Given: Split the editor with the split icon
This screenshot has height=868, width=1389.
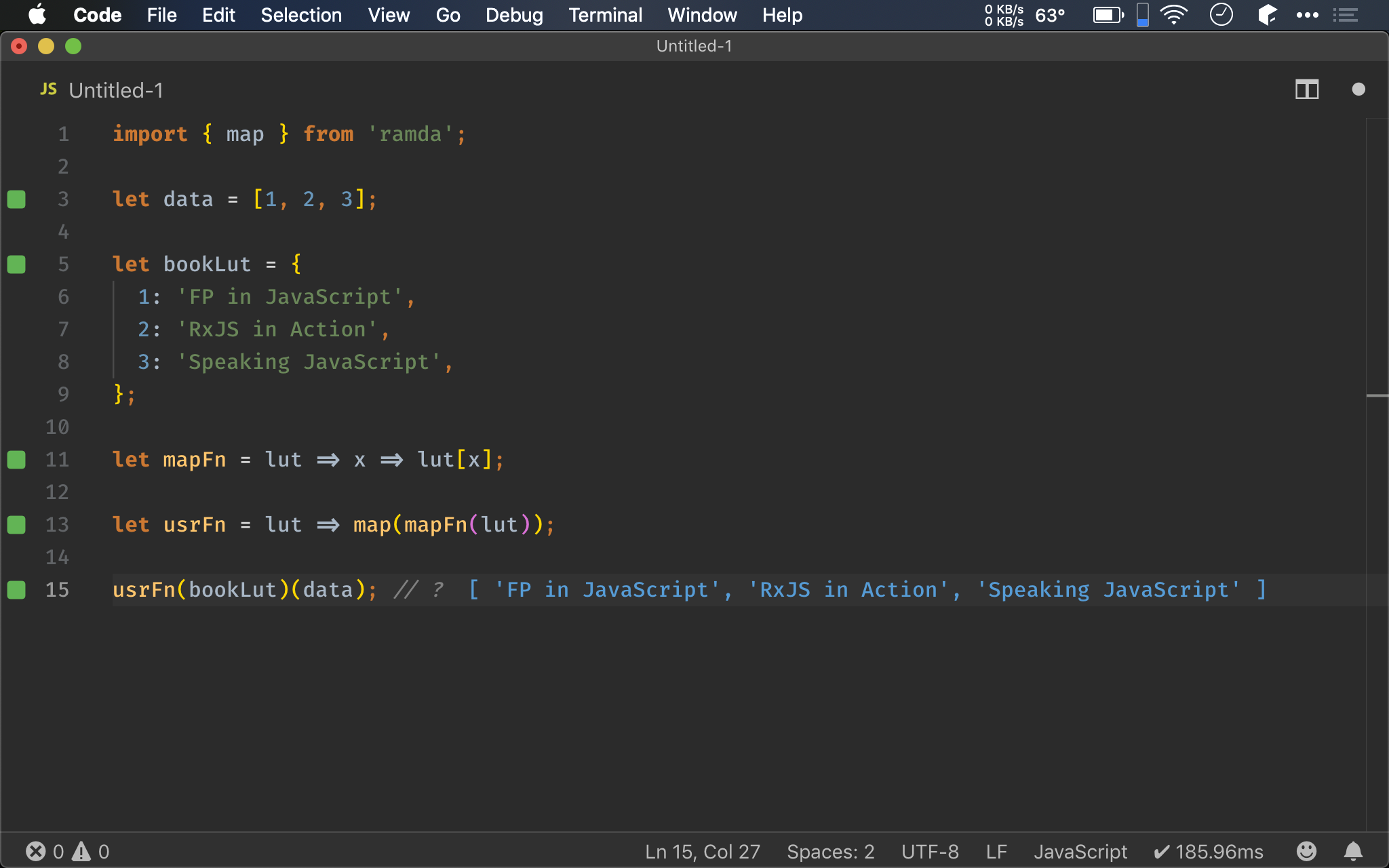Looking at the screenshot, I should (1307, 90).
